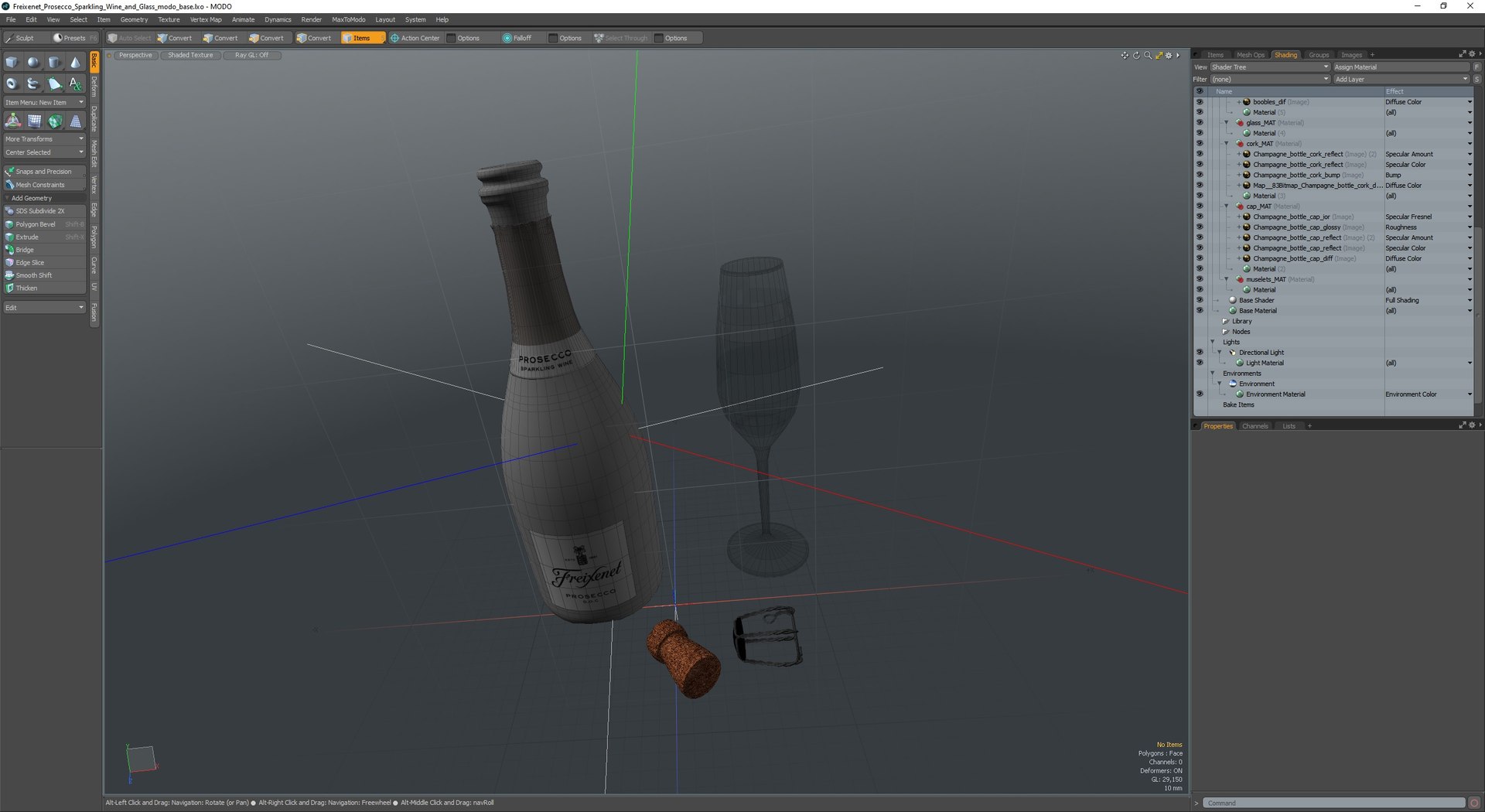Screen dimensions: 1485x812
Task: Select the Torus primitive tool
Action: (12, 84)
